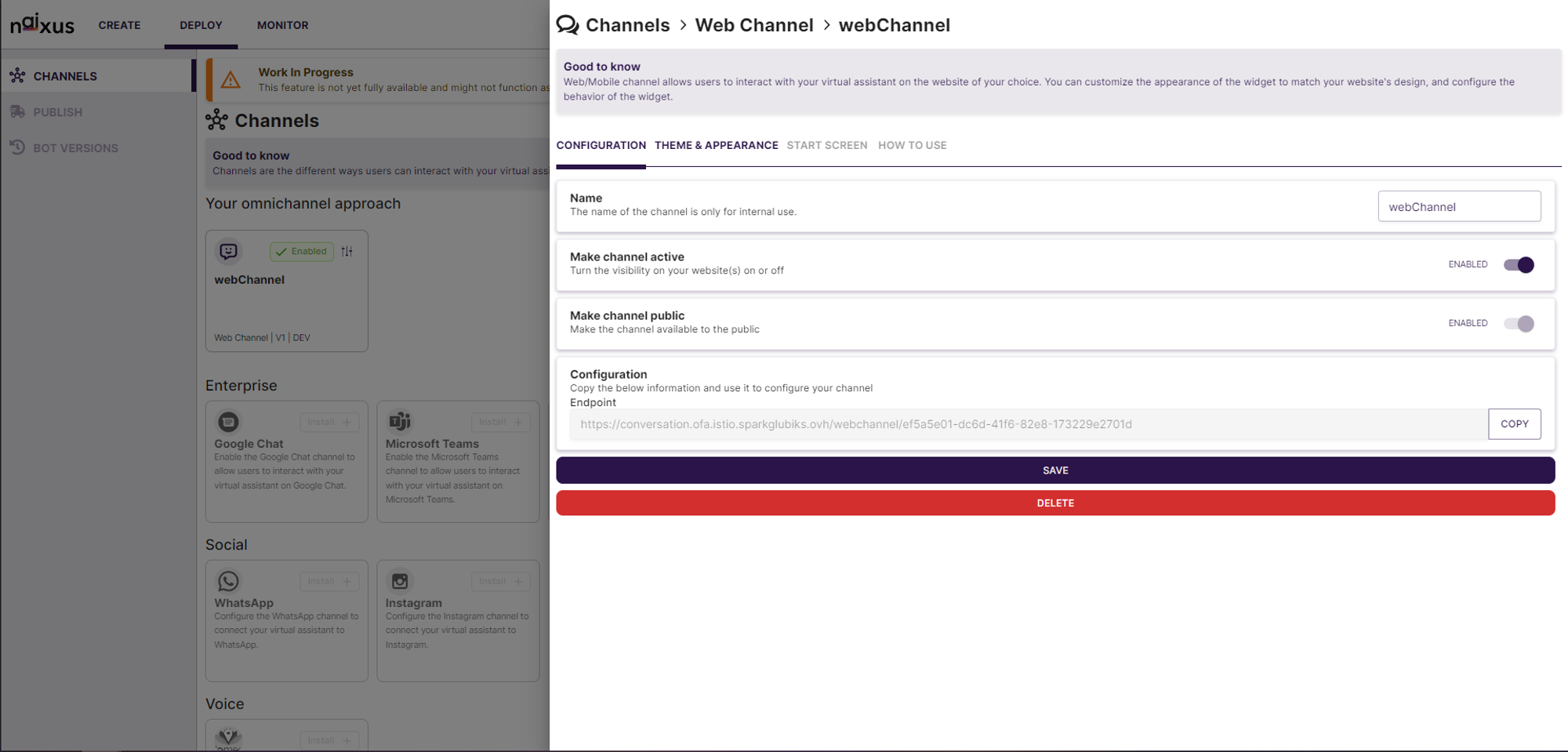Click the Publish truck icon
The width and height of the screenshot is (1568, 752).
point(17,112)
